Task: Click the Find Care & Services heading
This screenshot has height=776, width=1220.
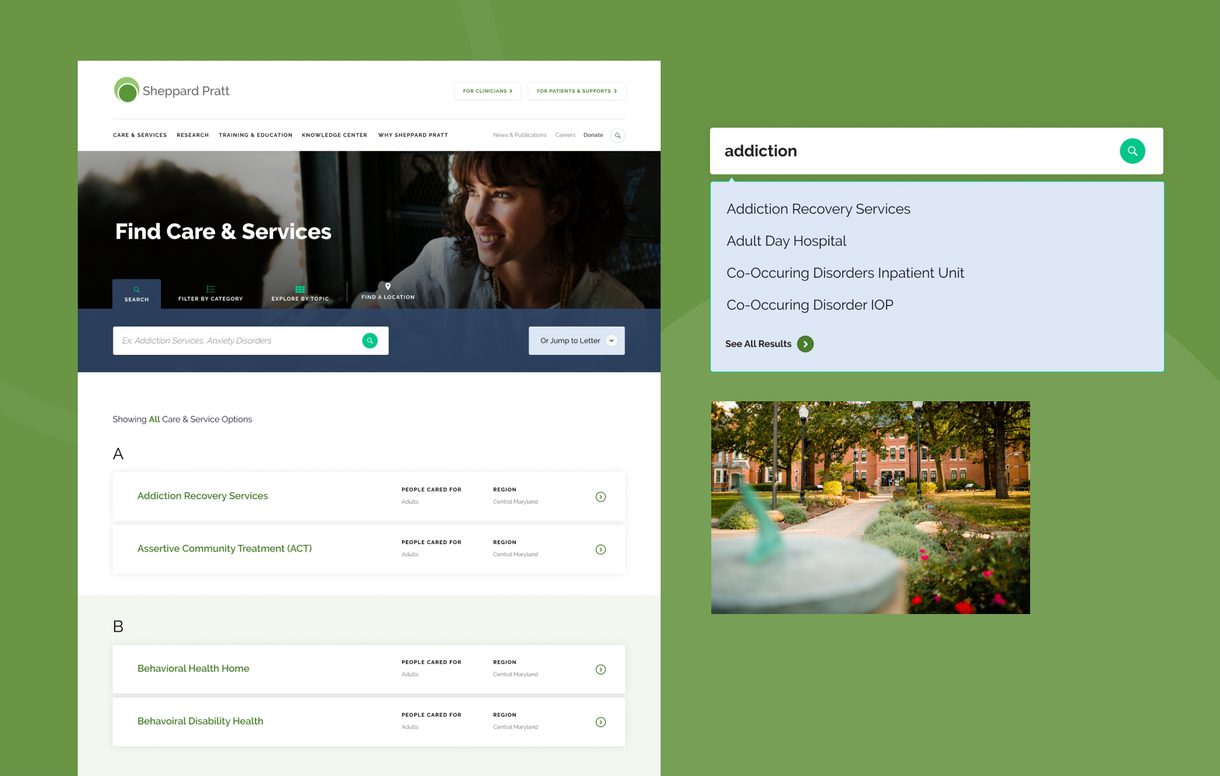Action: point(223,232)
